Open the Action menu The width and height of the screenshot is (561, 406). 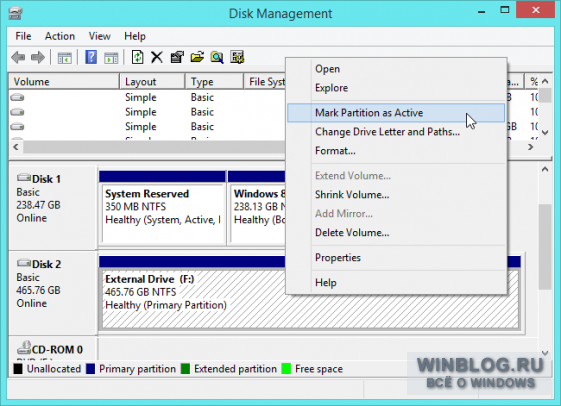coord(60,36)
